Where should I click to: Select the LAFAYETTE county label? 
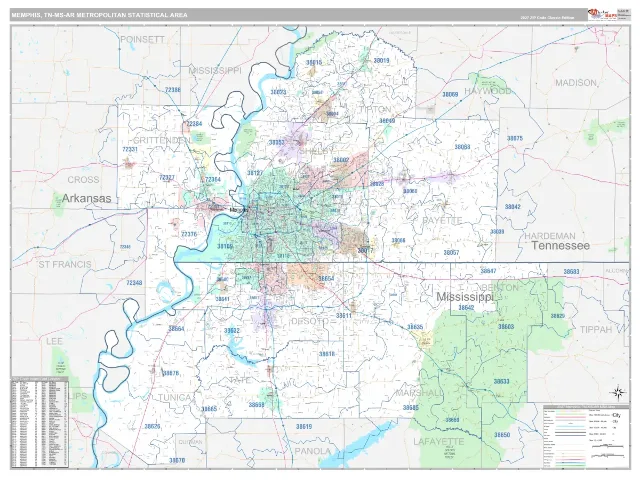pos(439,442)
